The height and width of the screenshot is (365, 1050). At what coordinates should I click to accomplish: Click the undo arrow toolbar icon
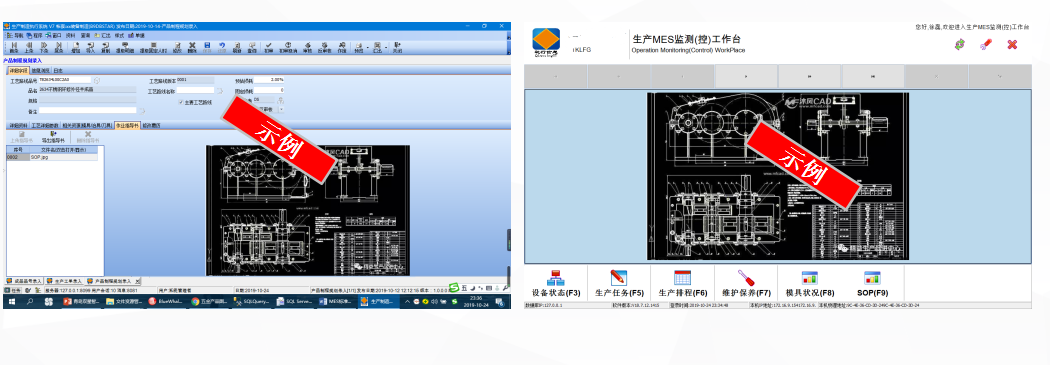(222, 45)
